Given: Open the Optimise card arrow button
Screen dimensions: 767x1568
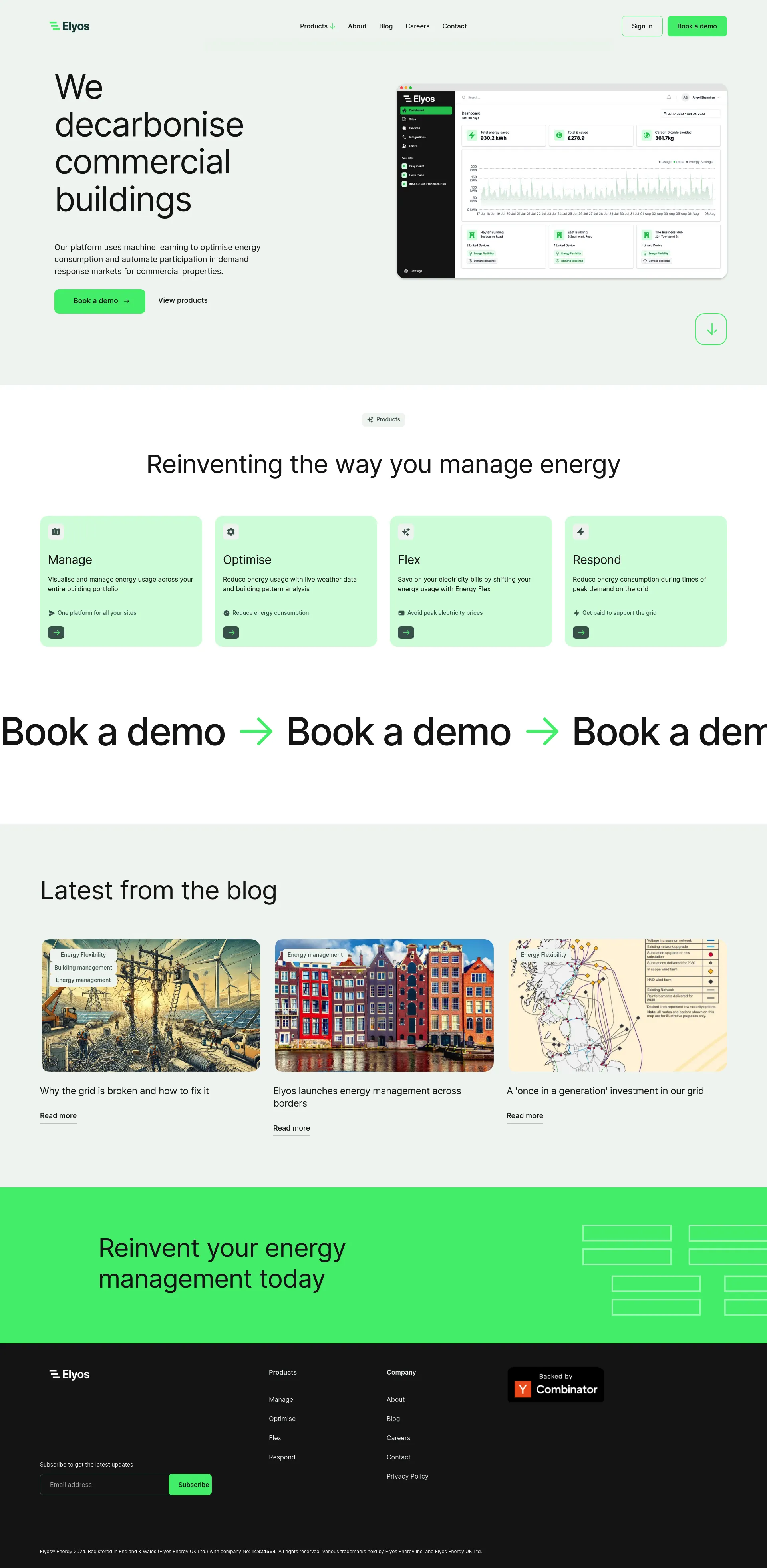Looking at the screenshot, I should (x=231, y=632).
